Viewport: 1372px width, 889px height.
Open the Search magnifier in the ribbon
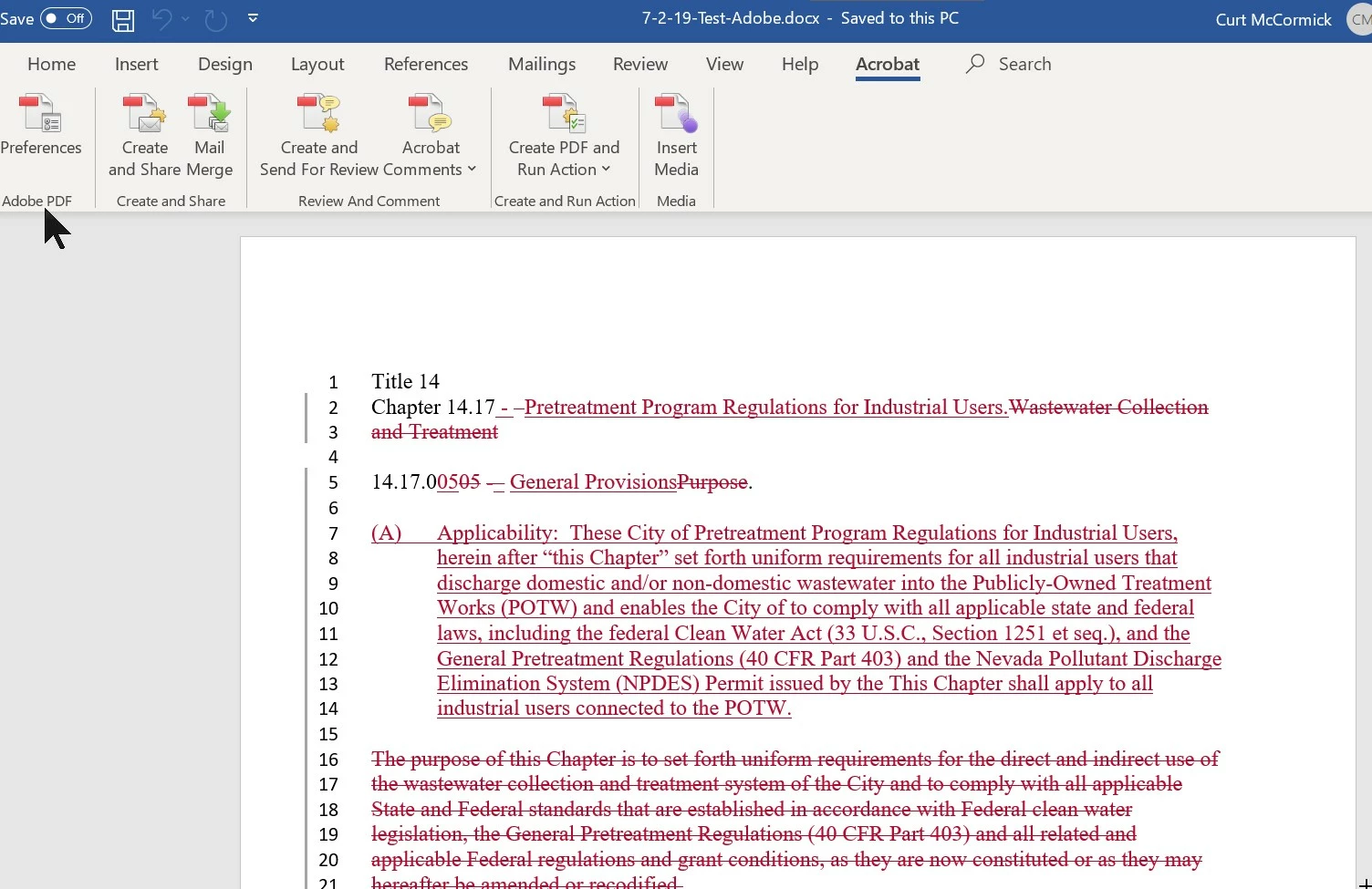coord(975,64)
